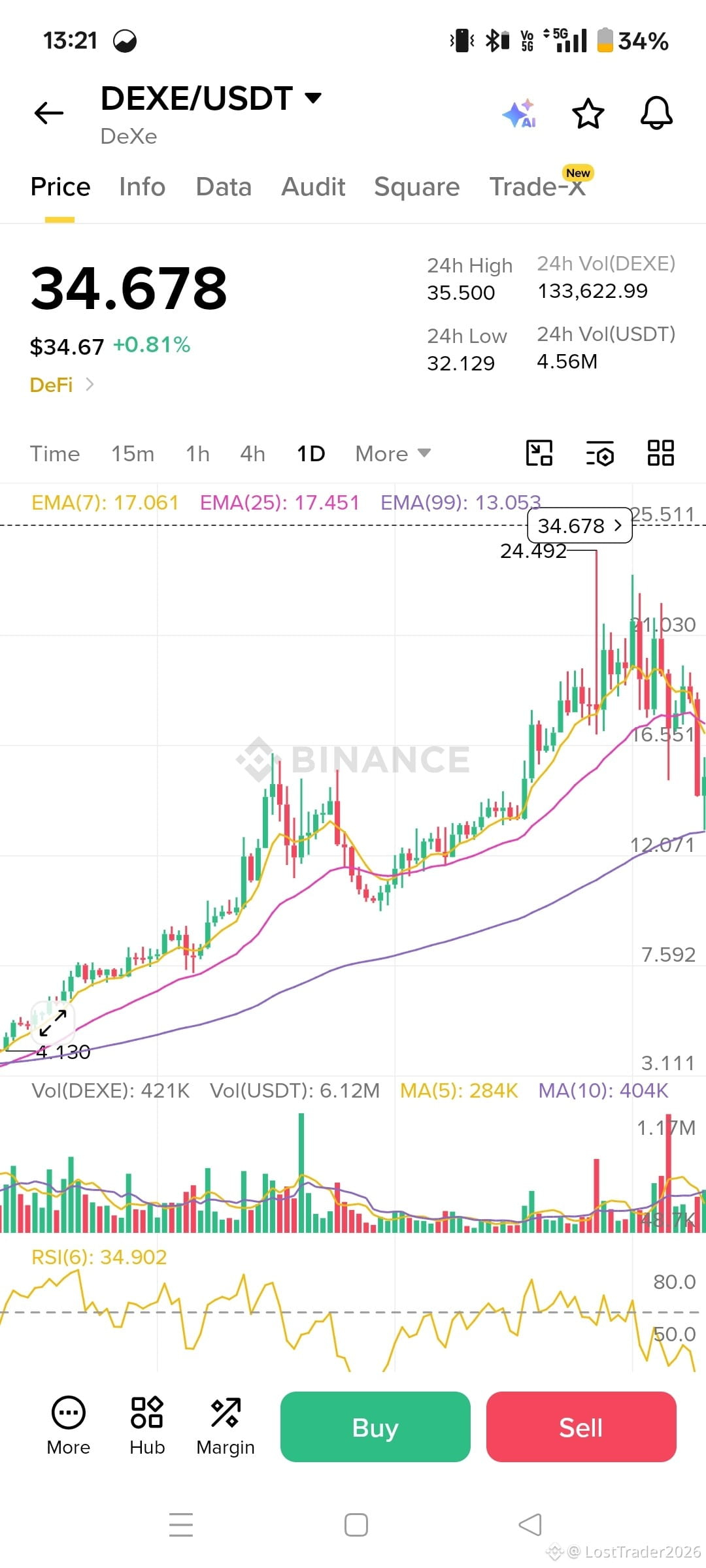
Task: Tap the EMA(99) indicator label
Action: 461,502
